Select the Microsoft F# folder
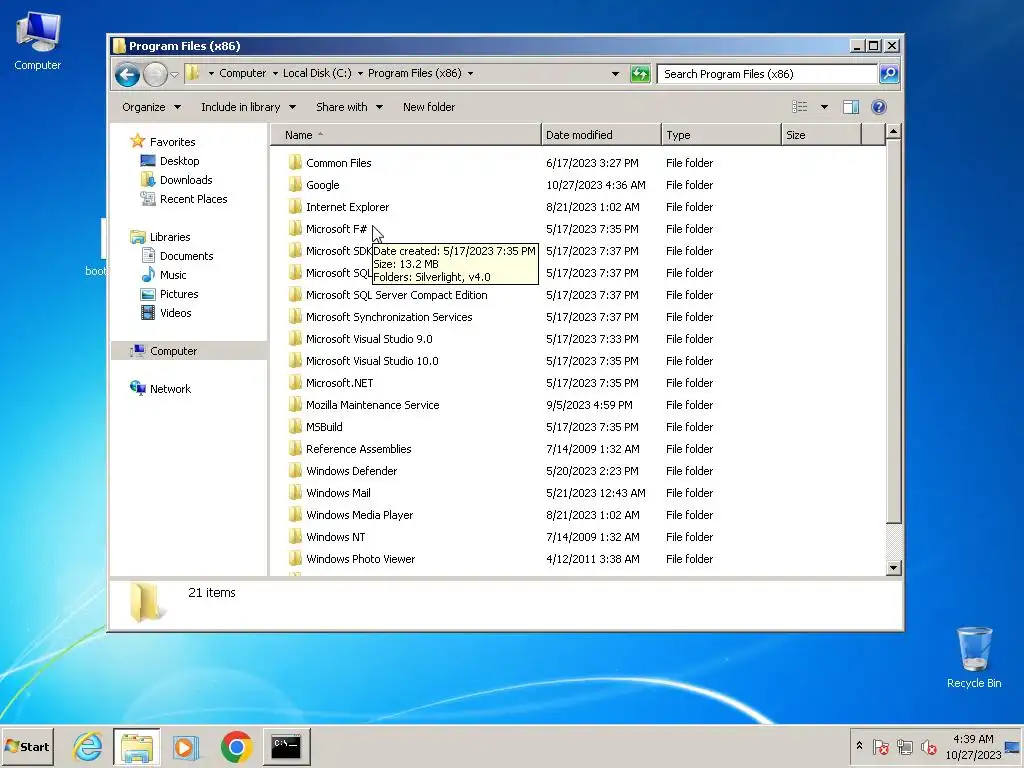 [x=336, y=229]
